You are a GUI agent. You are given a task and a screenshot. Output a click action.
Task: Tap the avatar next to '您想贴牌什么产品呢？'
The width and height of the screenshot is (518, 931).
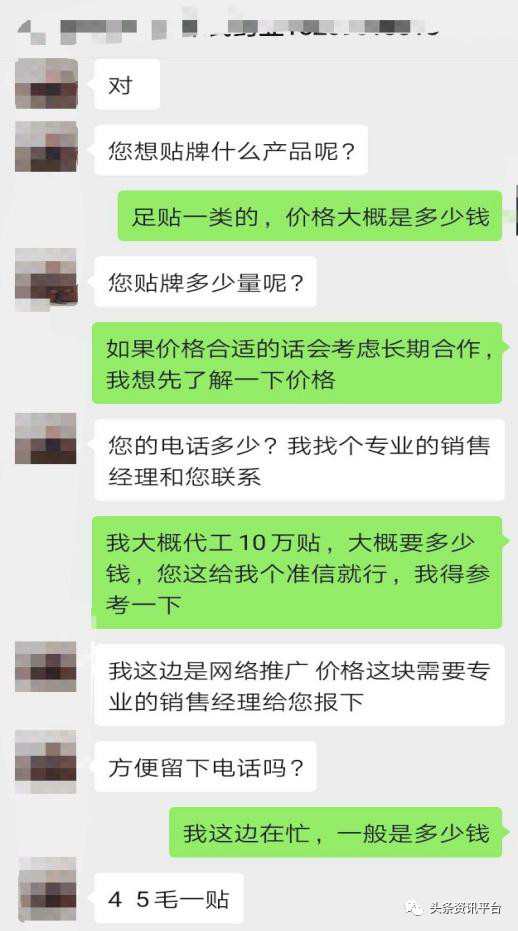pyautogui.click(x=46, y=147)
